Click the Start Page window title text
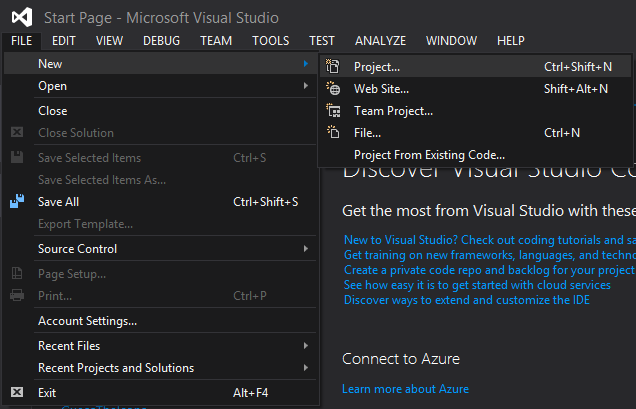636x409 pixels. pyautogui.click(x=161, y=18)
